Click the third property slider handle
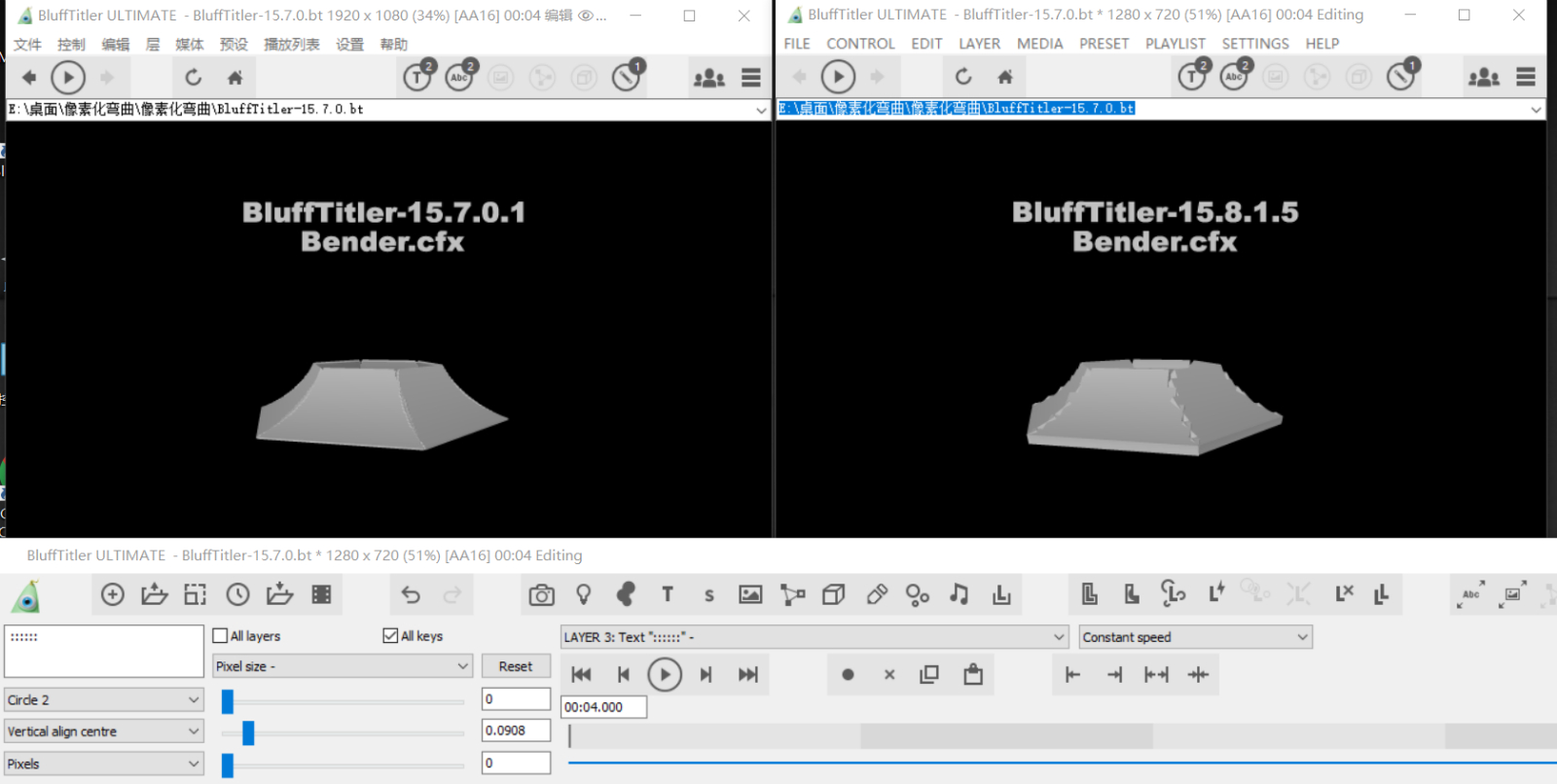Screen dimensions: 1557x784 click(x=228, y=766)
